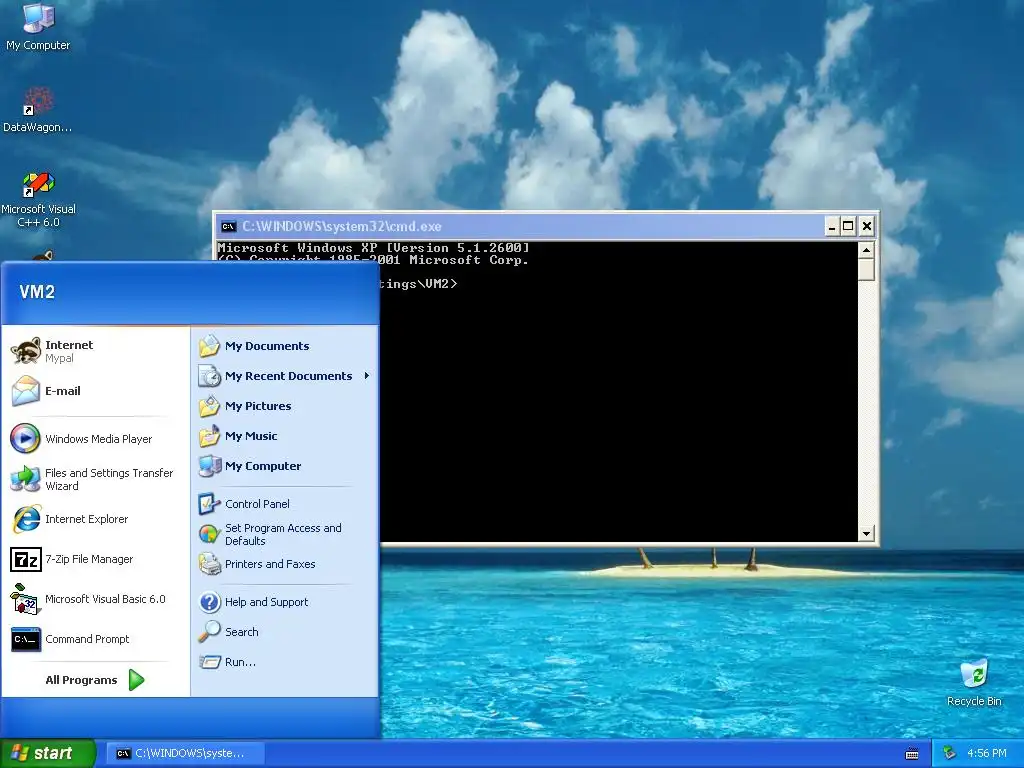Open the My Computer desktop icon
The image size is (1024, 768).
pos(38,26)
